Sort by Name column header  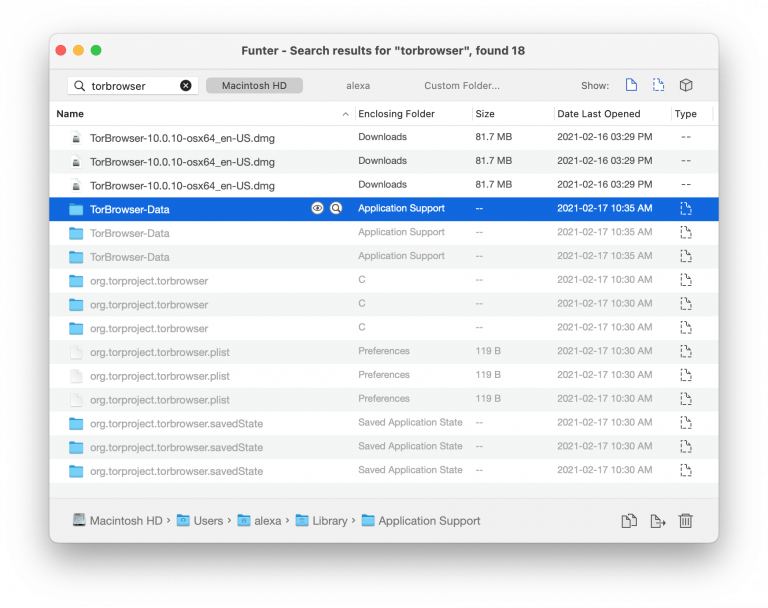[70, 114]
